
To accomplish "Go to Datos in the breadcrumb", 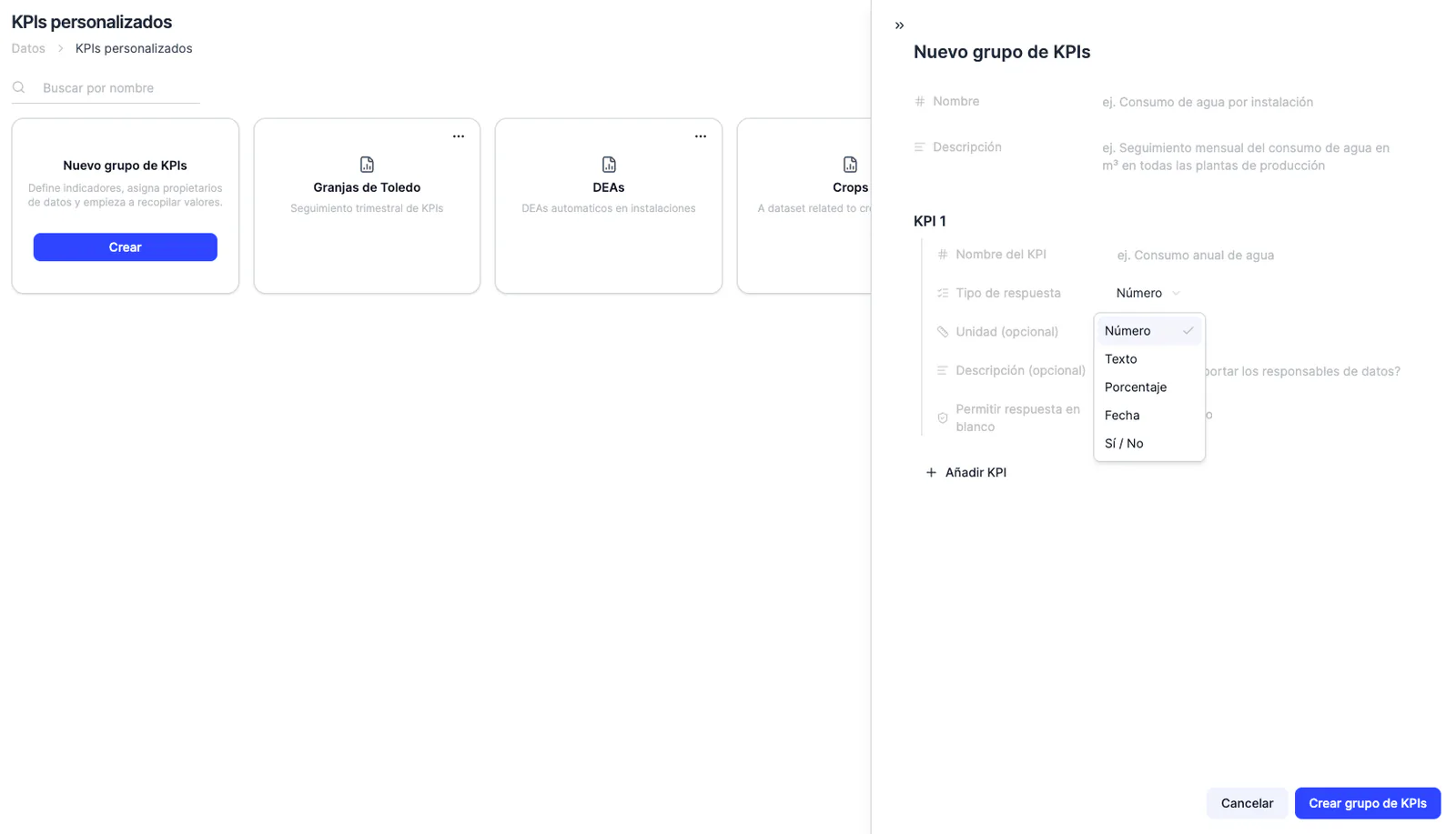I will 28,49.
